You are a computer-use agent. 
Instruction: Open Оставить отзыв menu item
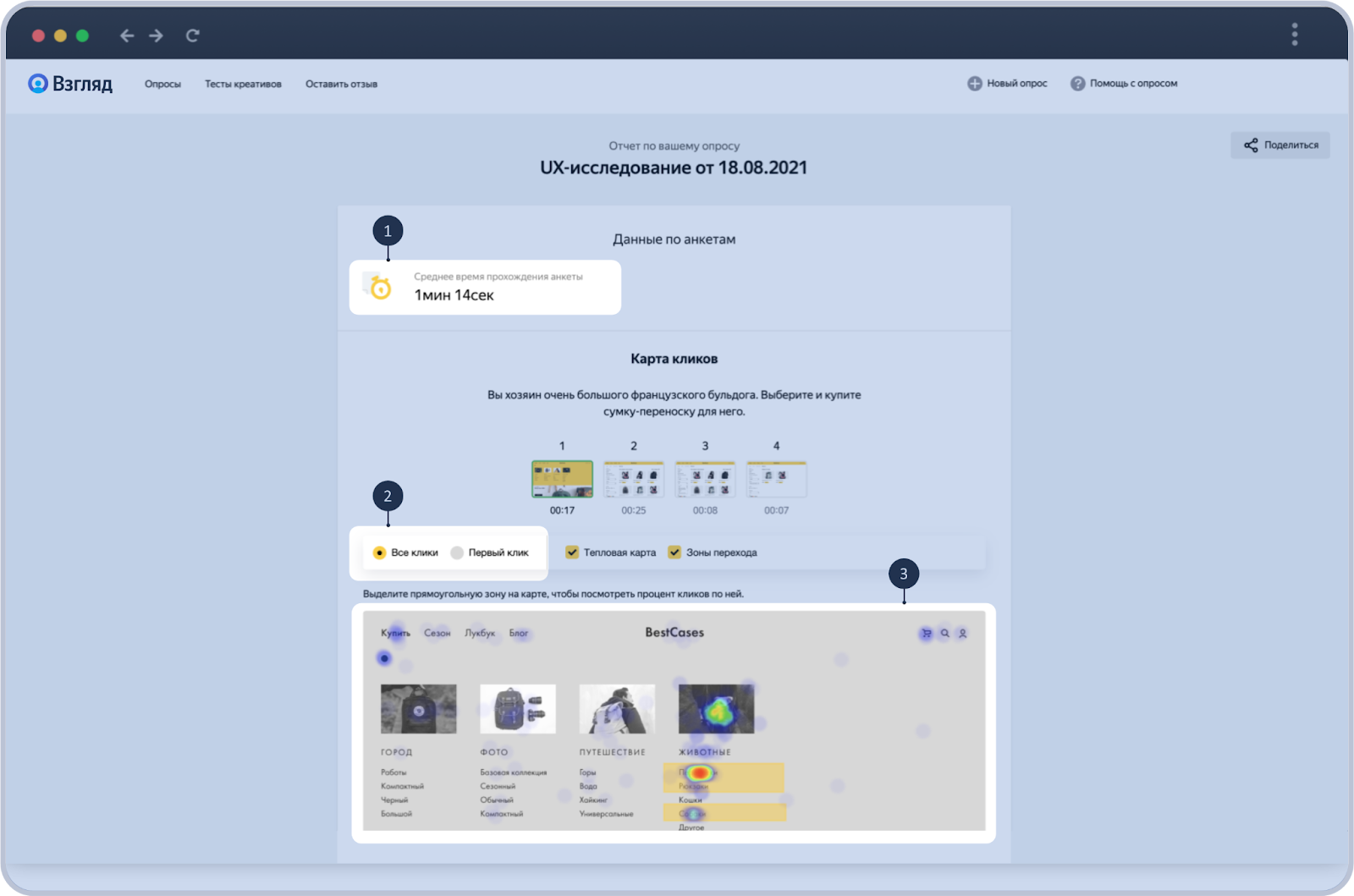(x=341, y=84)
